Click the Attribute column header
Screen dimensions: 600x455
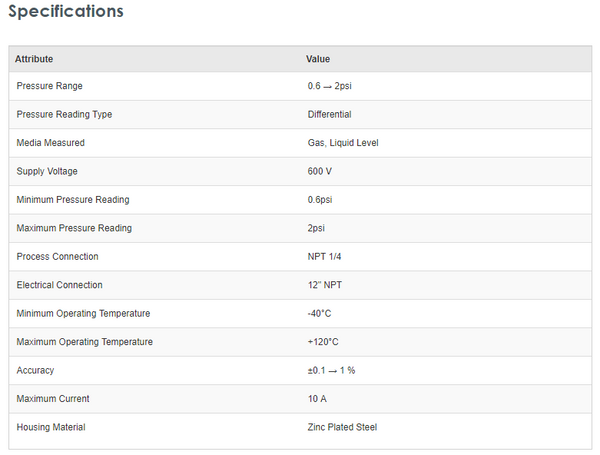34,59
